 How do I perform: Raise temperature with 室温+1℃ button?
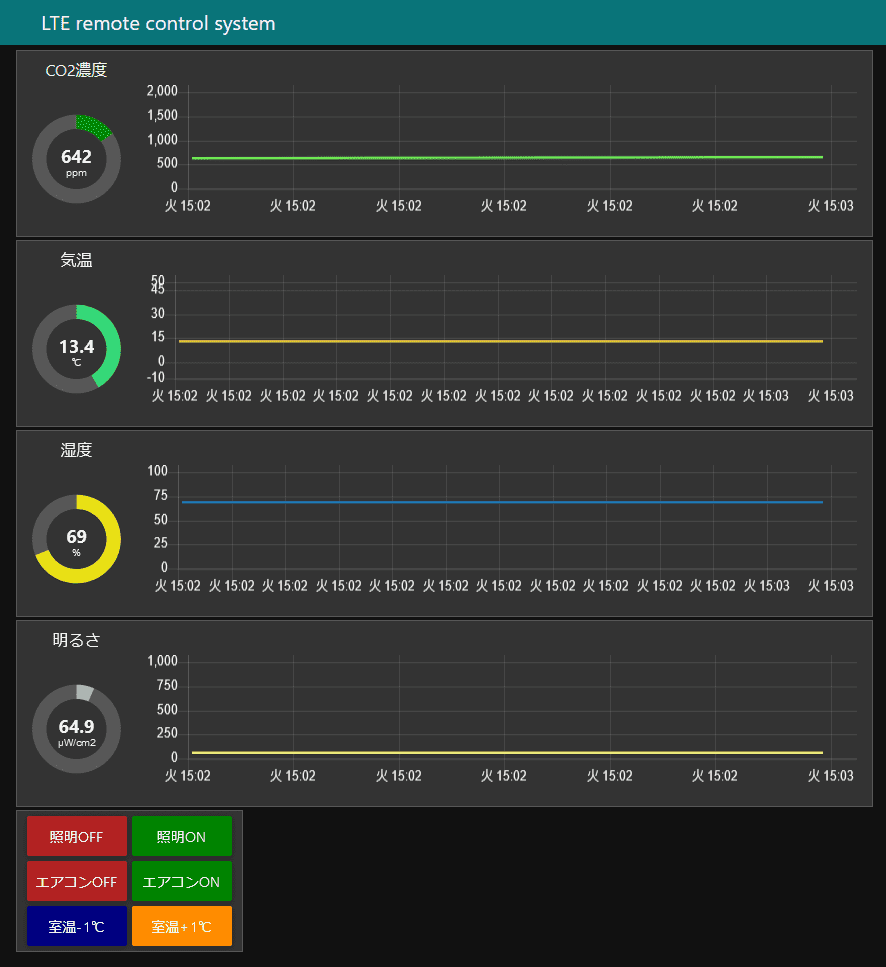pos(181,926)
